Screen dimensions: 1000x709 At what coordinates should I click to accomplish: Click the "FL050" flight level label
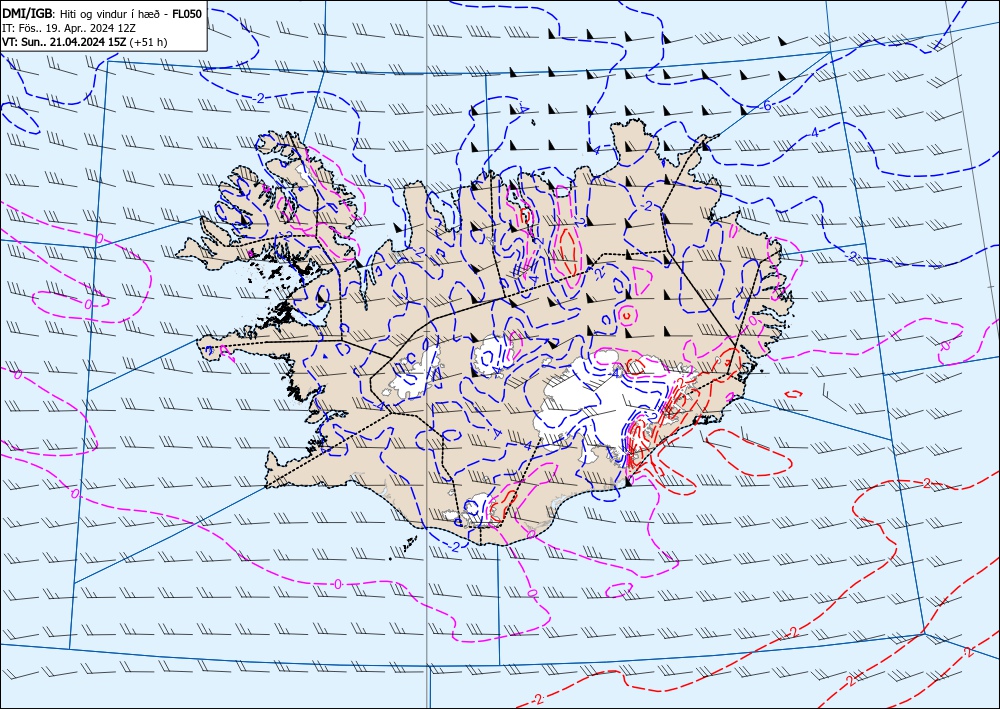[x=188, y=13]
